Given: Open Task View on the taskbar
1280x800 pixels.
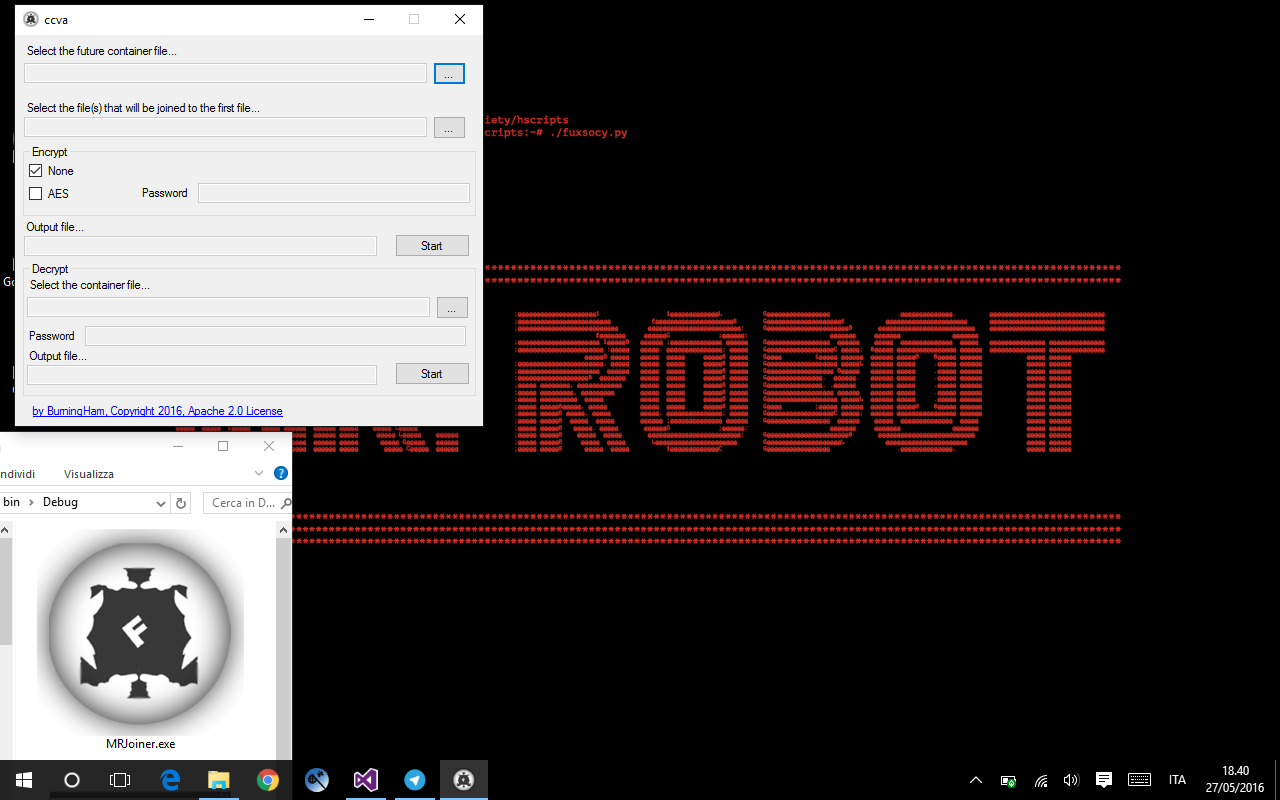Looking at the screenshot, I should coord(120,780).
